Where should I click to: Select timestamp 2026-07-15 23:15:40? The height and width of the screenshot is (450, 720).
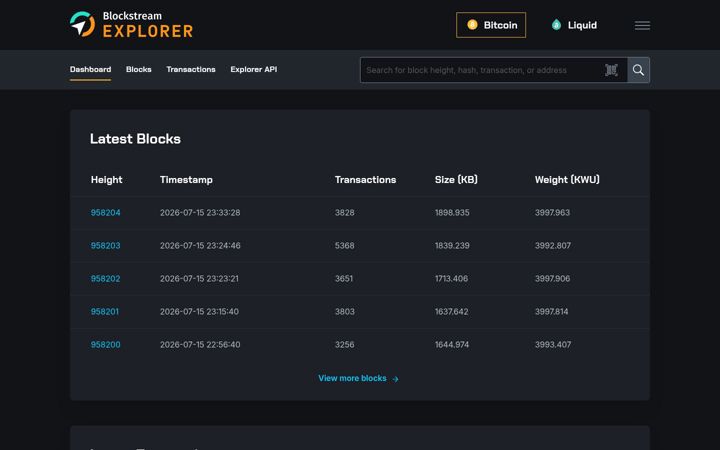coord(199,312)
